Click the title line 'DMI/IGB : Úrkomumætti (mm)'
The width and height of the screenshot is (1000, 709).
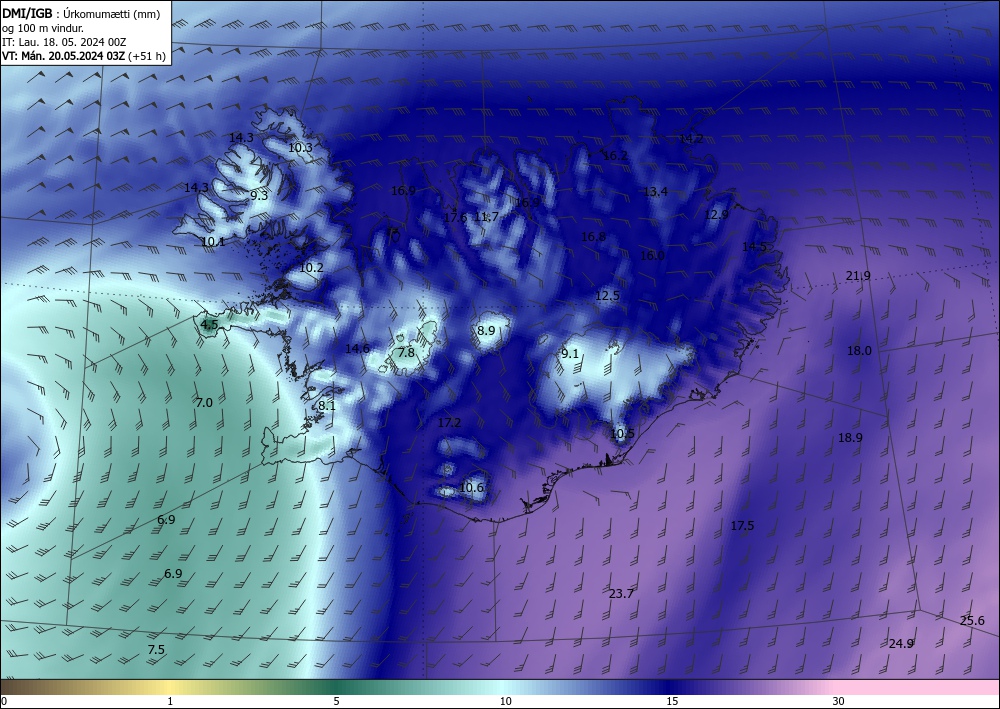coord(81,13)
